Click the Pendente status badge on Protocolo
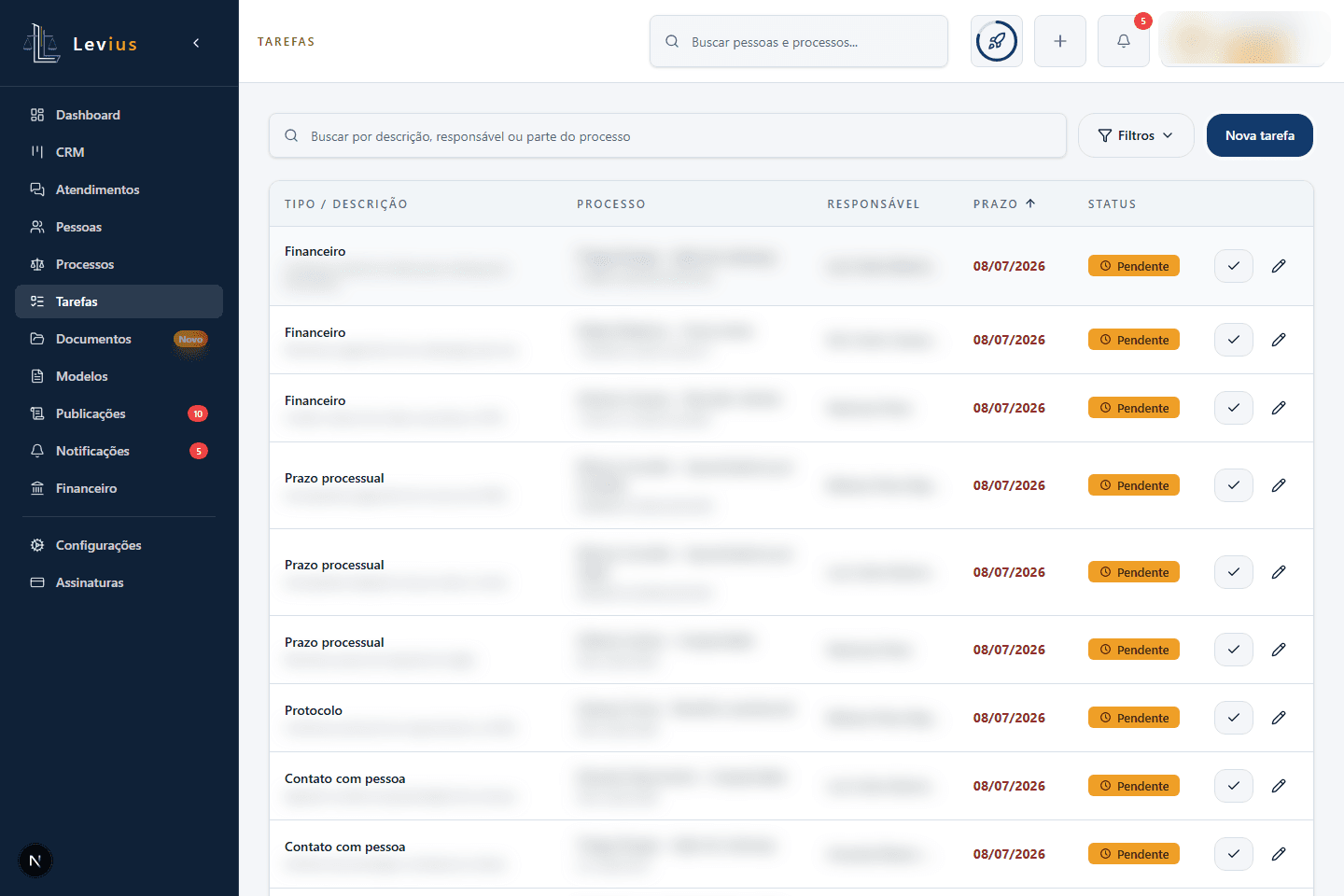 click(x=1134, y=718)
